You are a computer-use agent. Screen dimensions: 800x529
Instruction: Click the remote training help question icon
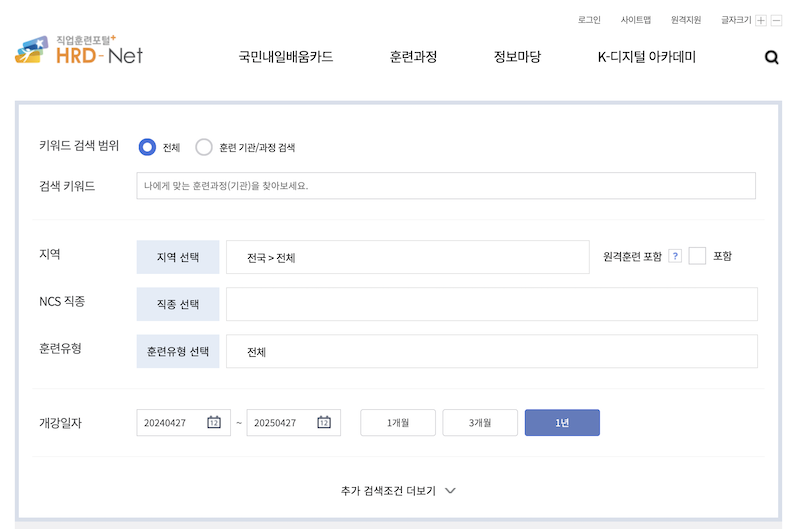point(675,256)
